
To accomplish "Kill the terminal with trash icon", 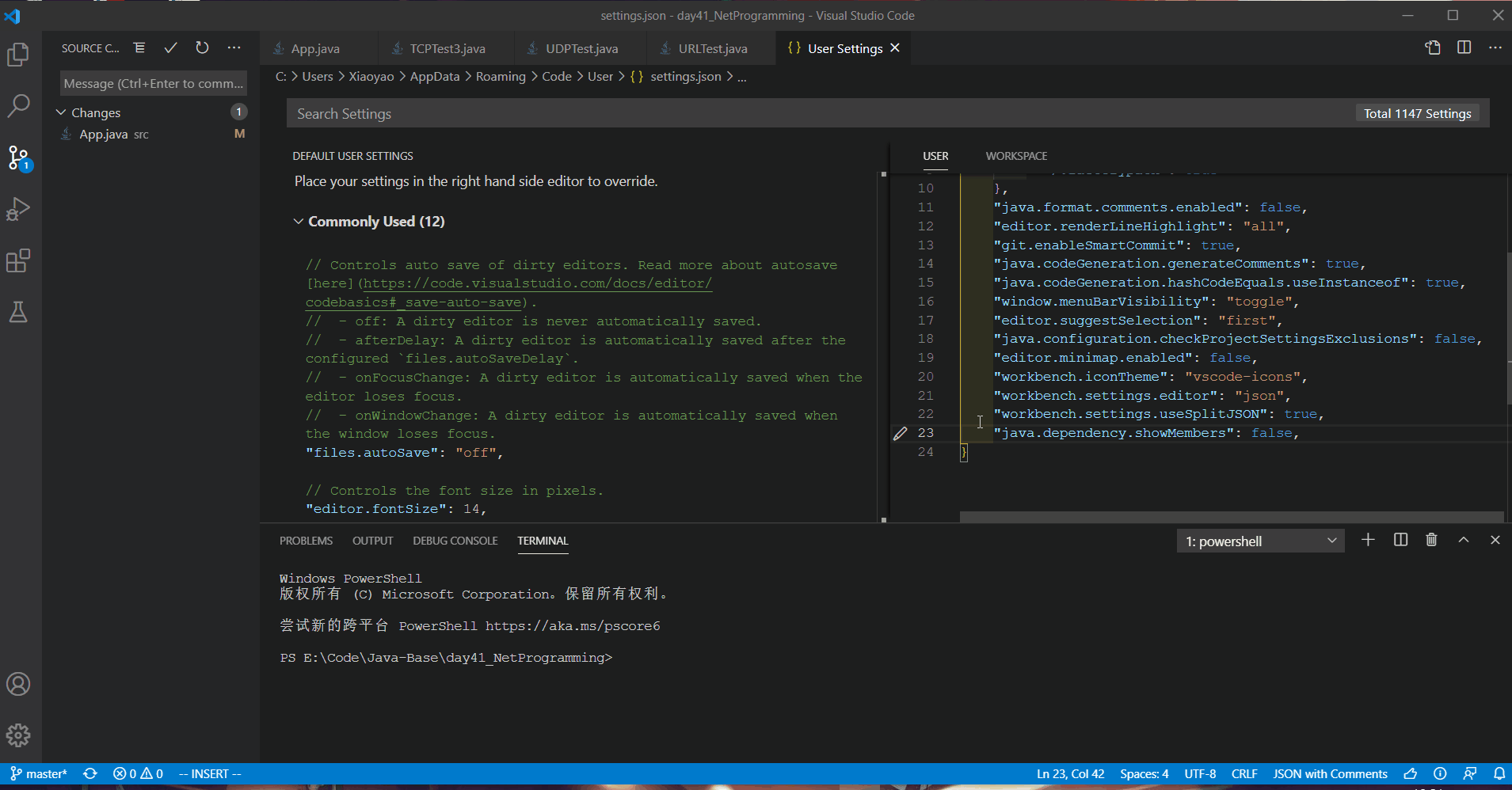I will pos(1431,540).
